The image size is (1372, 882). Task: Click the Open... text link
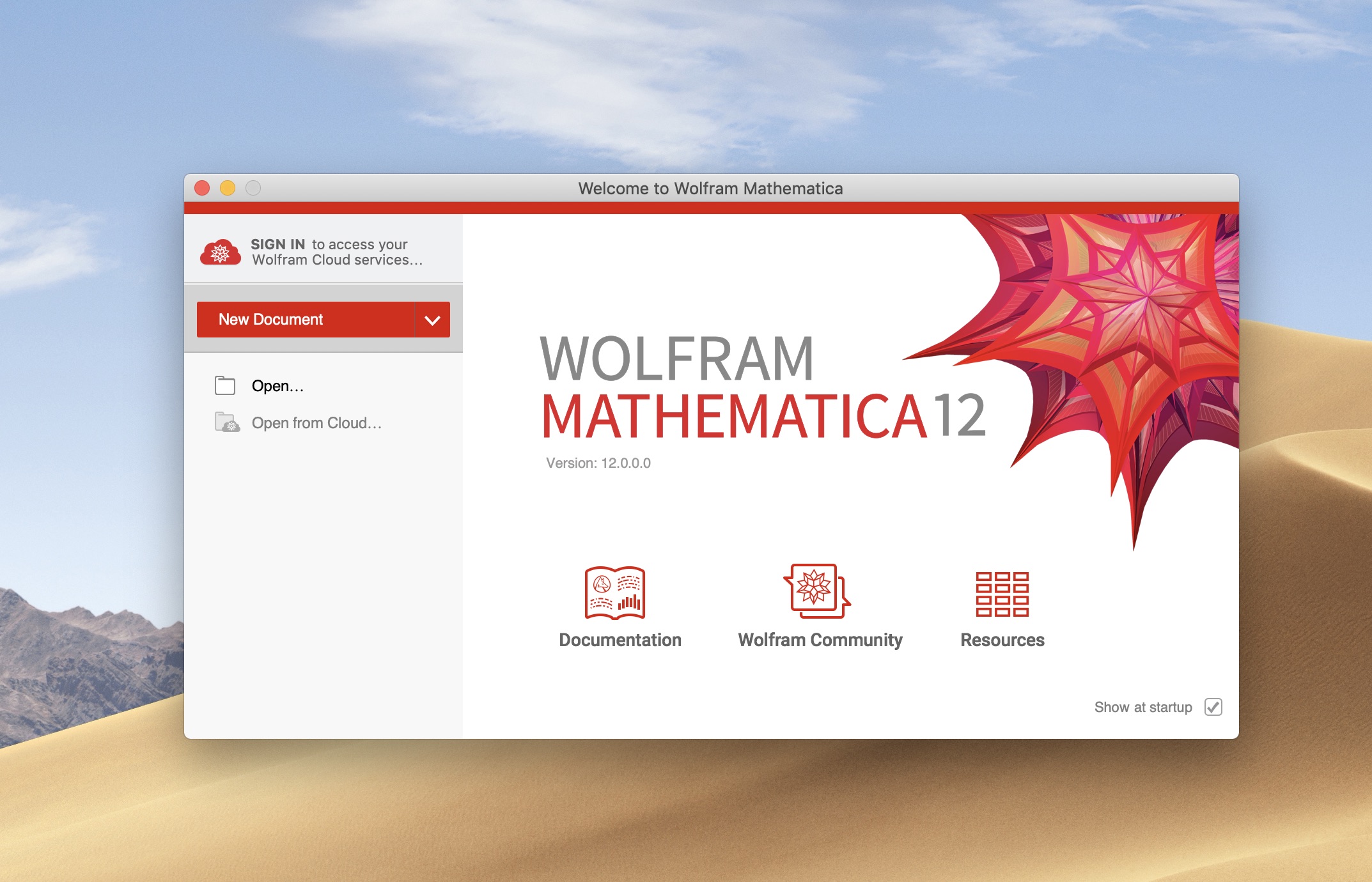point(277,386)
